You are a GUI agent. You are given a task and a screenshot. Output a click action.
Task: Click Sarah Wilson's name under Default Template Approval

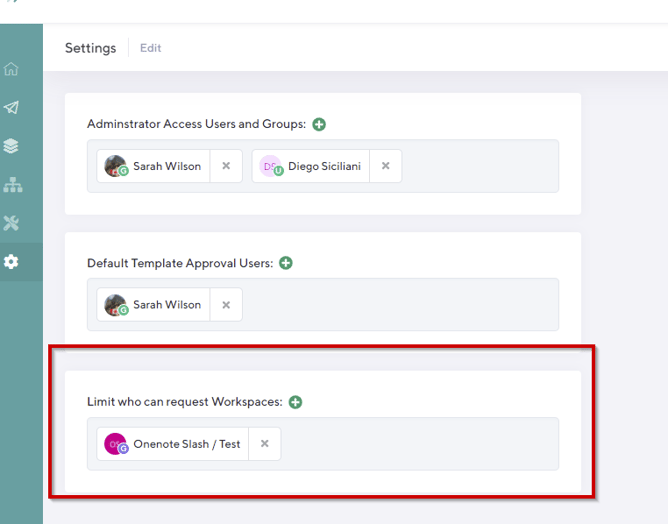click(x=167, y=305)
